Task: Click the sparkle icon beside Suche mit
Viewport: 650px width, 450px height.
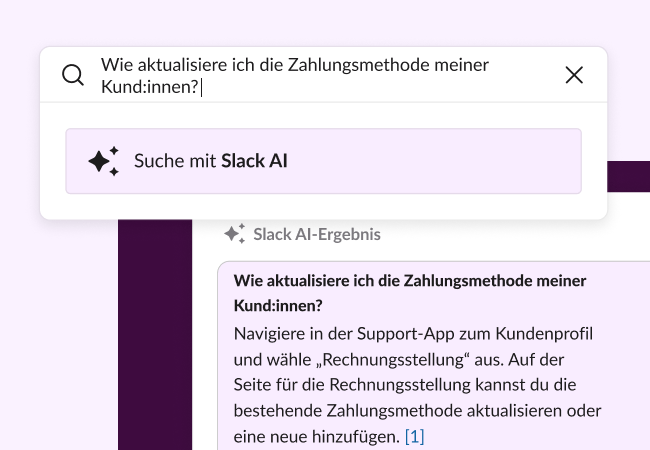Action: coord(103,160)
